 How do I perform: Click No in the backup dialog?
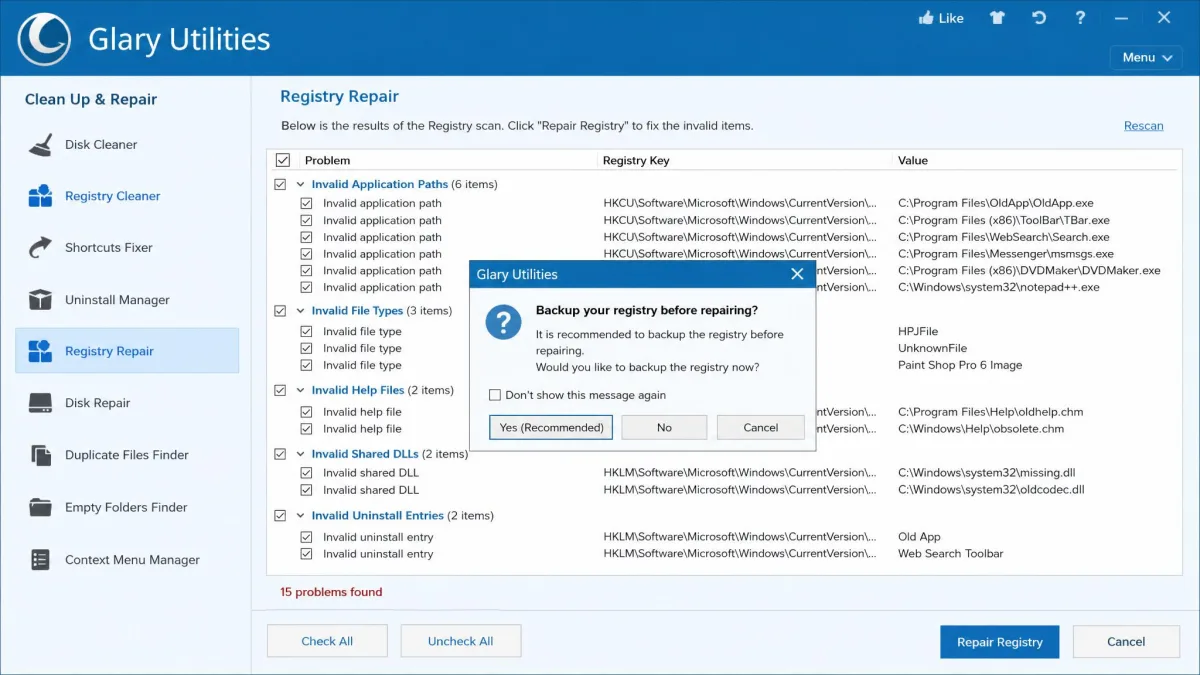point(664,427)
